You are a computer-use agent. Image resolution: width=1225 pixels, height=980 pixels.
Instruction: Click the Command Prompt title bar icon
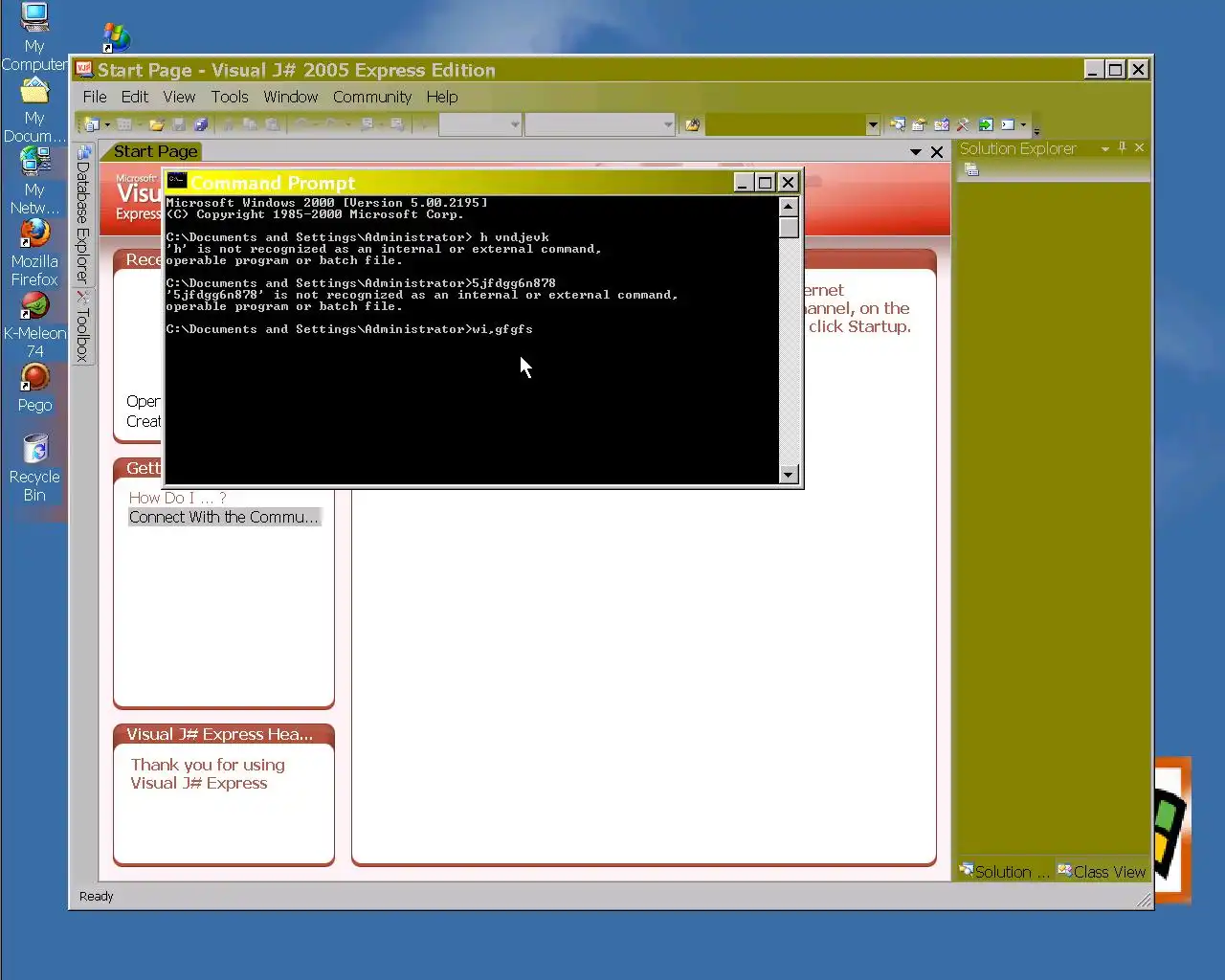(177, 181)
